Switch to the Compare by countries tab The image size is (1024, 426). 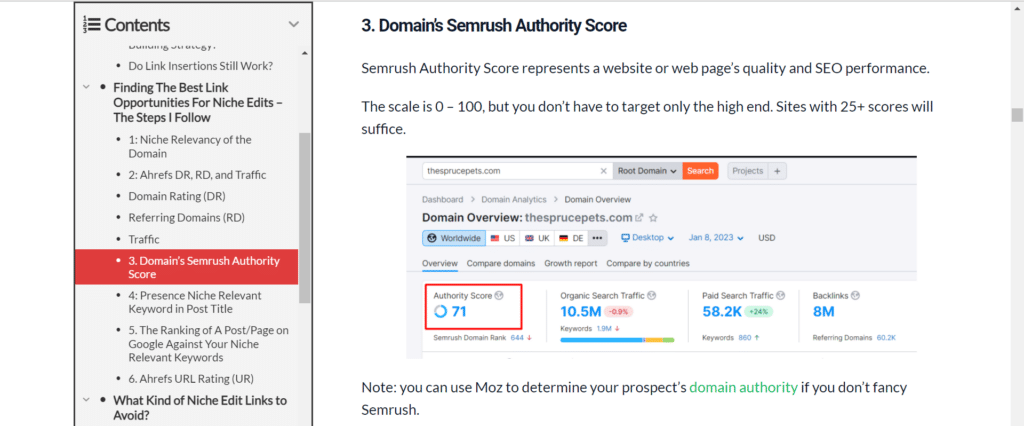tap(648, 263)
